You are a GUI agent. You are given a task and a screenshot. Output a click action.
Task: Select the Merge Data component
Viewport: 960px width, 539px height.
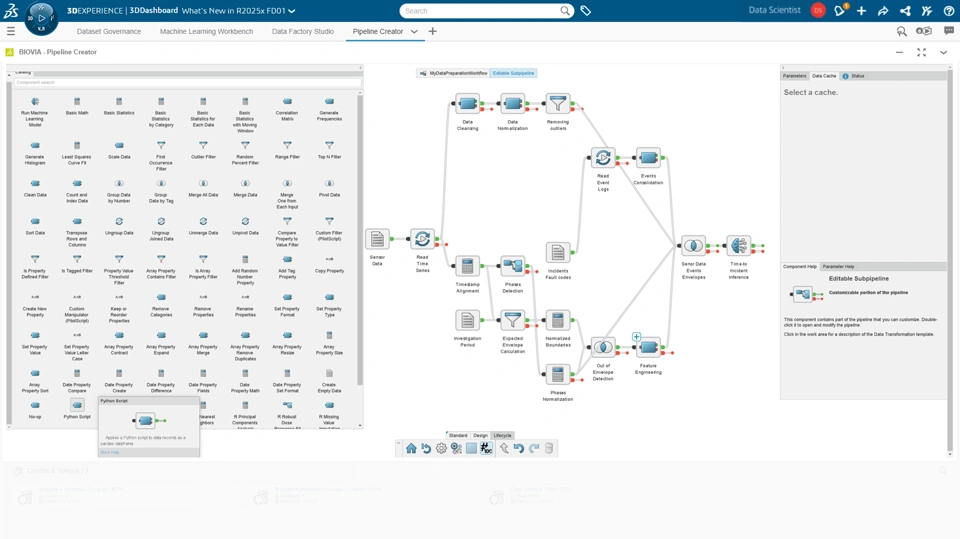(245, 188)
